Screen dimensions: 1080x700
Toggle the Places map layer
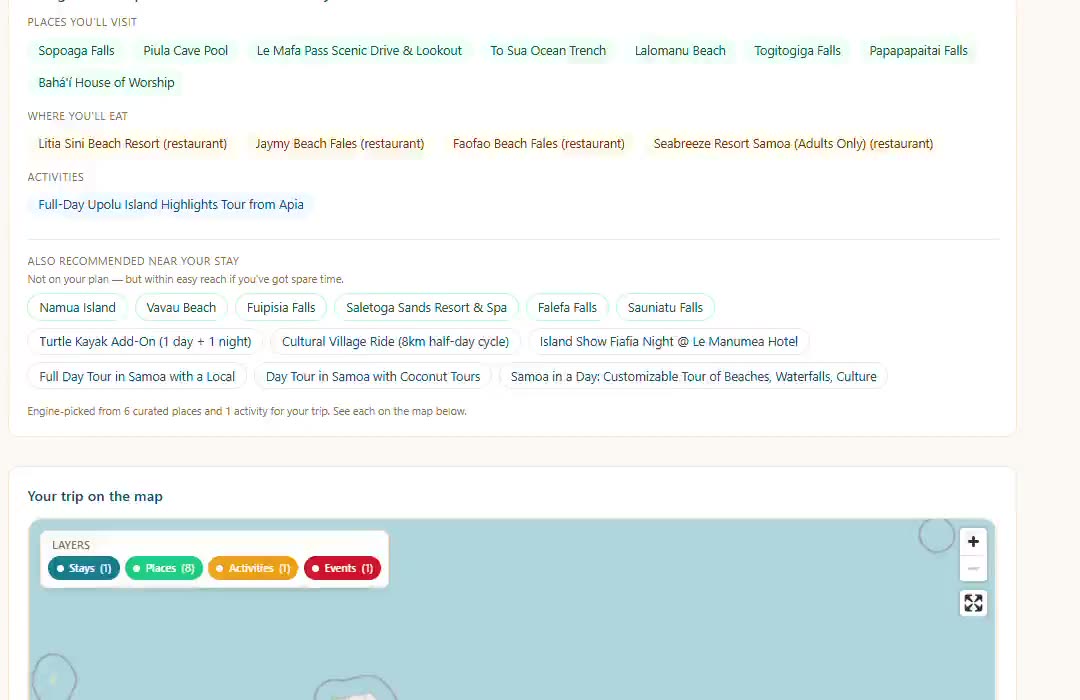tap(164, 568)
